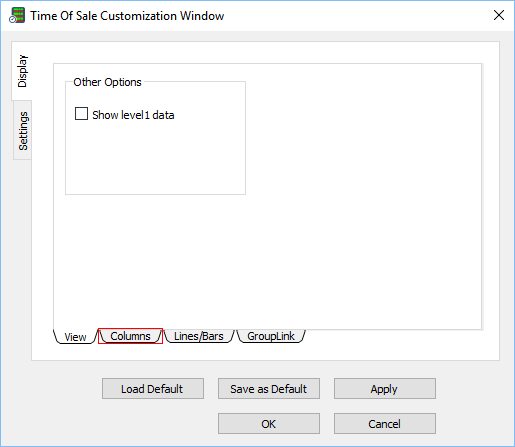Click the Save as Default button
This screenshot has width=515, height=447.
[269, 389]
